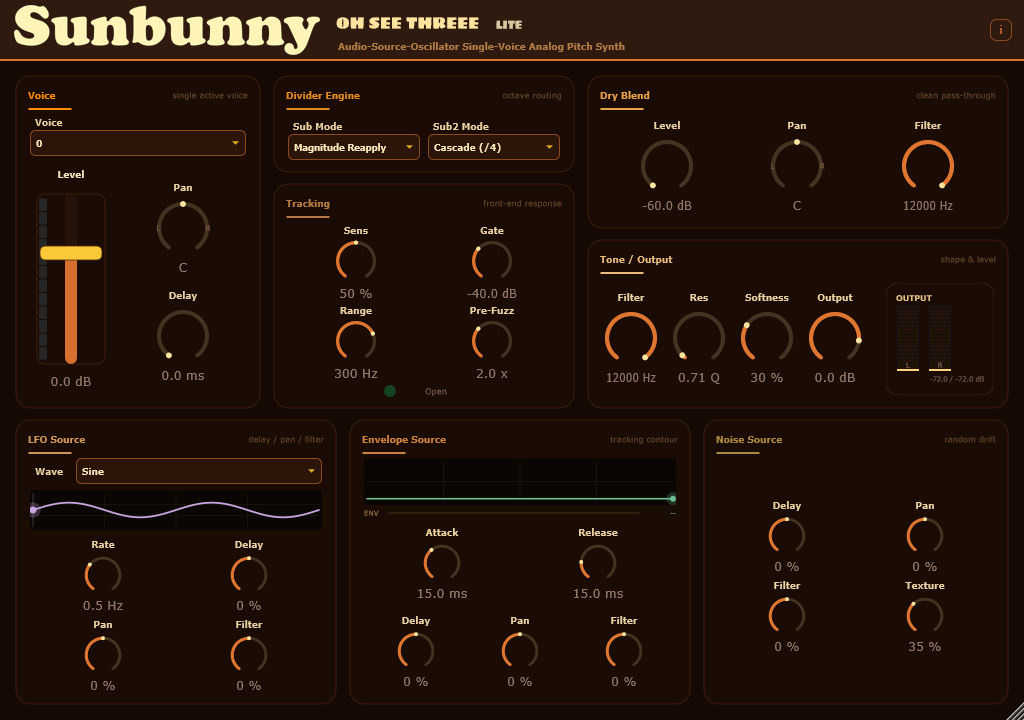1024x720 pixels.
Task: Select the LFO Source Filter knob
Action: point(249,655)
